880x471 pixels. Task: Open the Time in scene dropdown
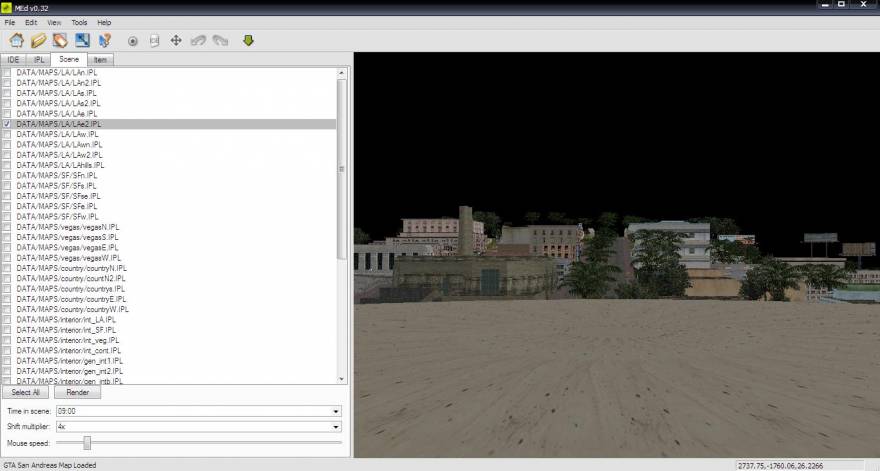(336, 411)
